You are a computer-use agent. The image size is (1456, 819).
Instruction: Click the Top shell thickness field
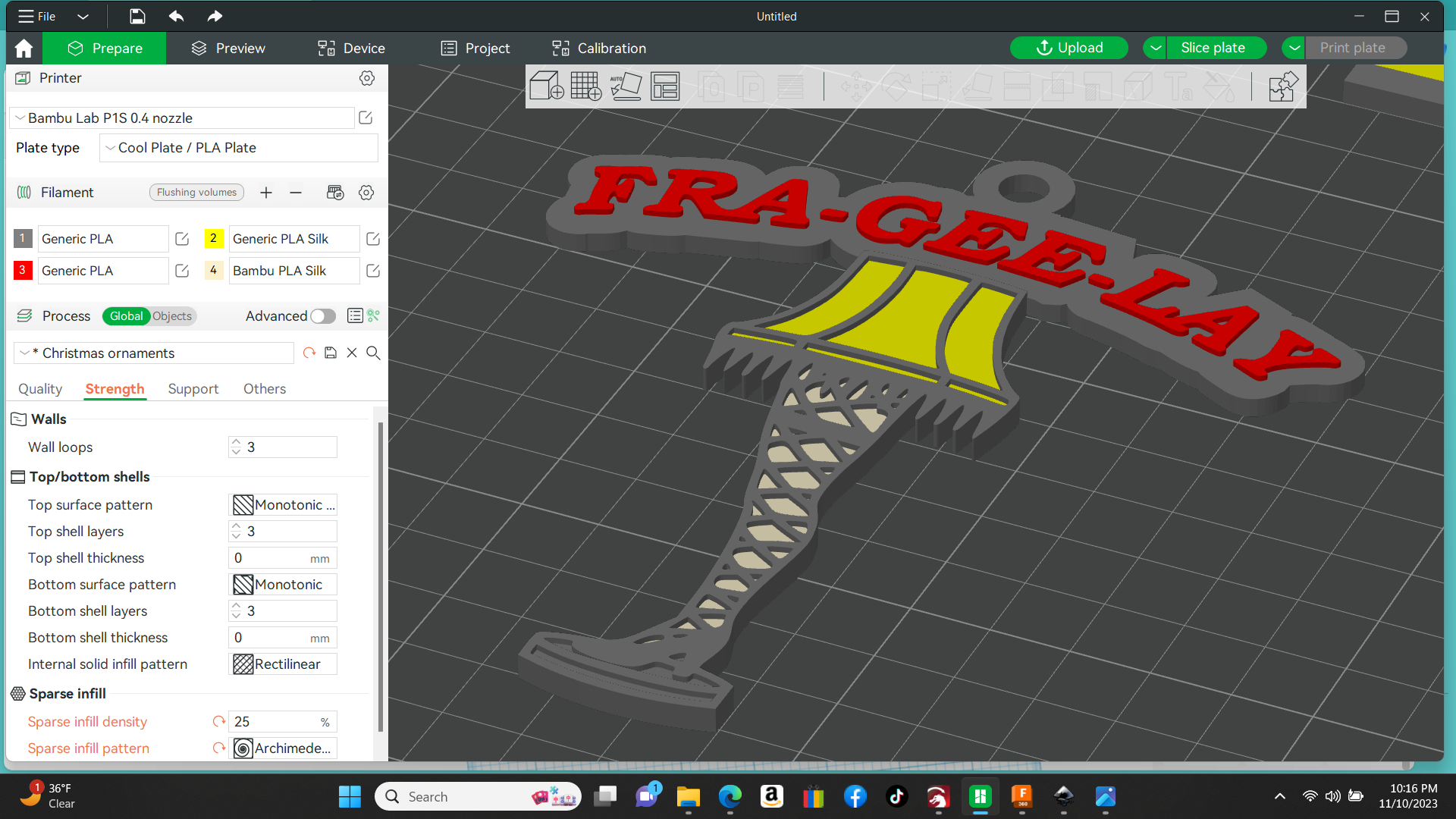click(x=283, y=558)
